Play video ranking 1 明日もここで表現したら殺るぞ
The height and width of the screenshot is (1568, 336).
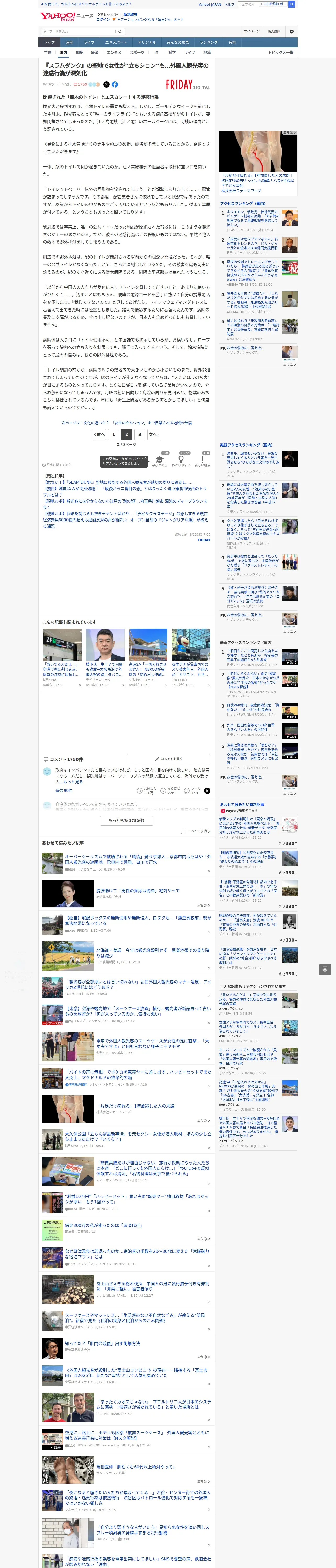point(290,656)
